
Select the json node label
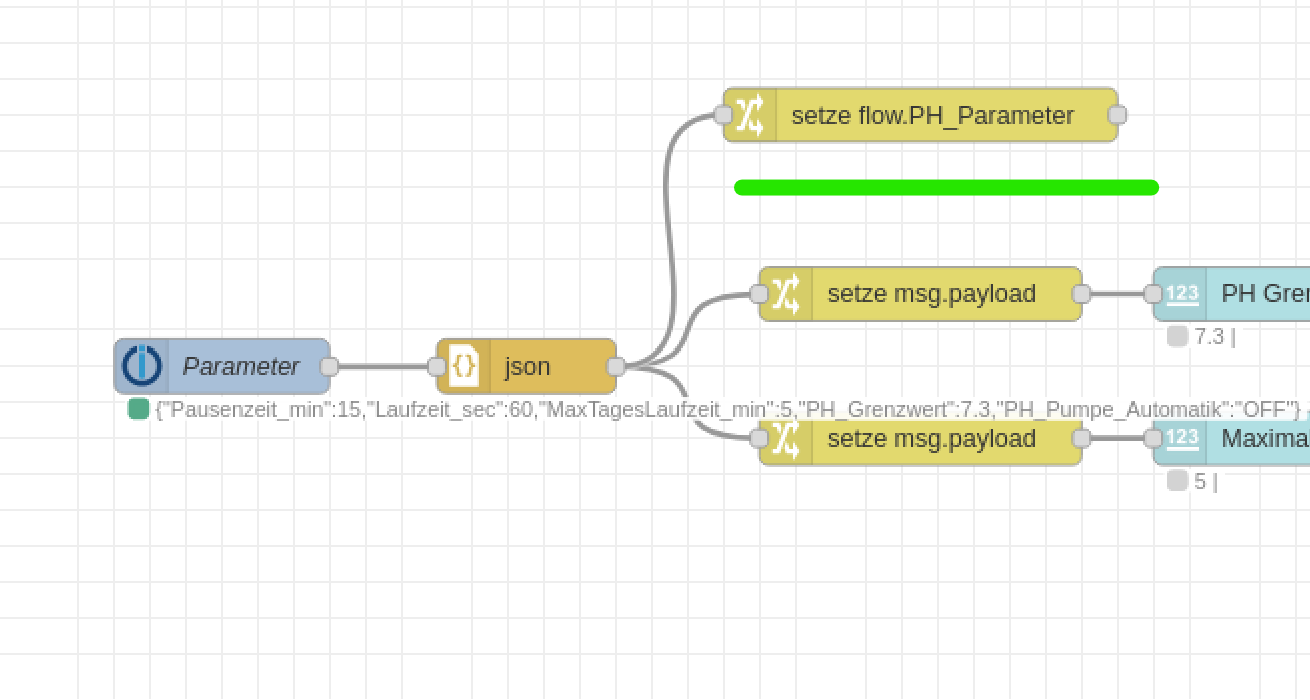527,367
